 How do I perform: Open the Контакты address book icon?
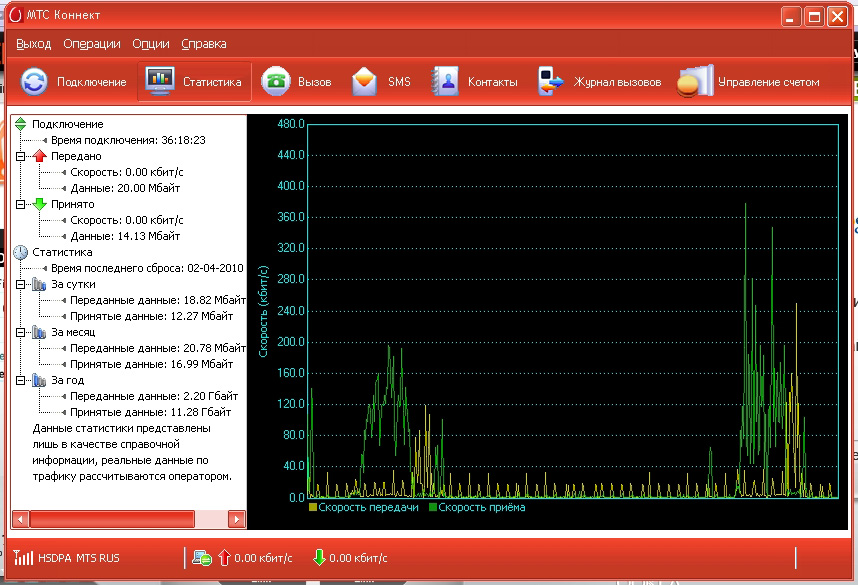(x=445, y=82)
